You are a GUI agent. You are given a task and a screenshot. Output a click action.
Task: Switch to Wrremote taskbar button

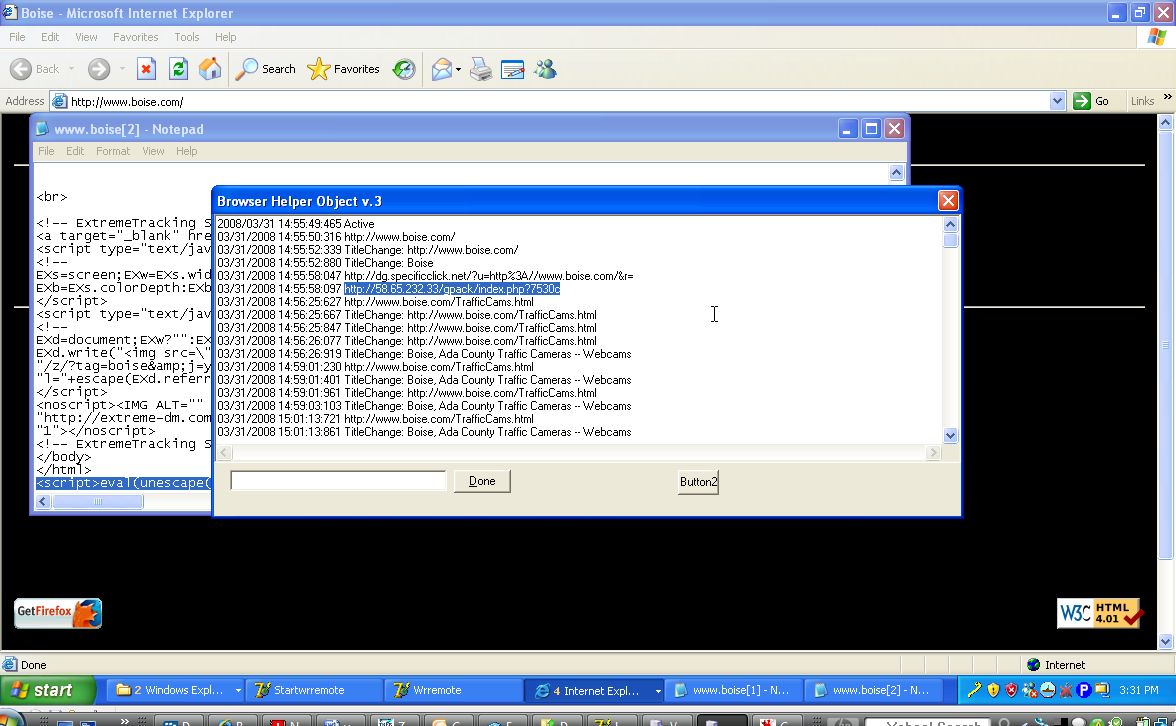(x=453, y=690)
